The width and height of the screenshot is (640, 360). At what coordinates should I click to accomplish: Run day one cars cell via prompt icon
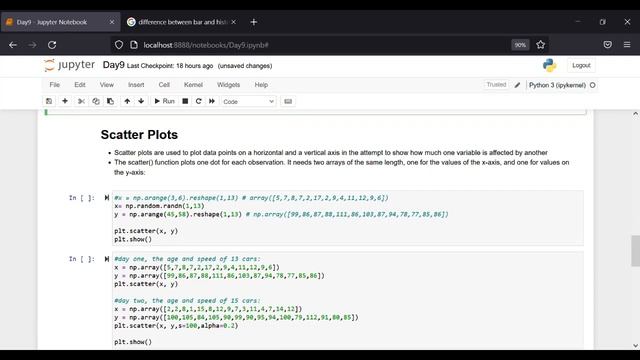pyautogui.click(x=107, y=259)
